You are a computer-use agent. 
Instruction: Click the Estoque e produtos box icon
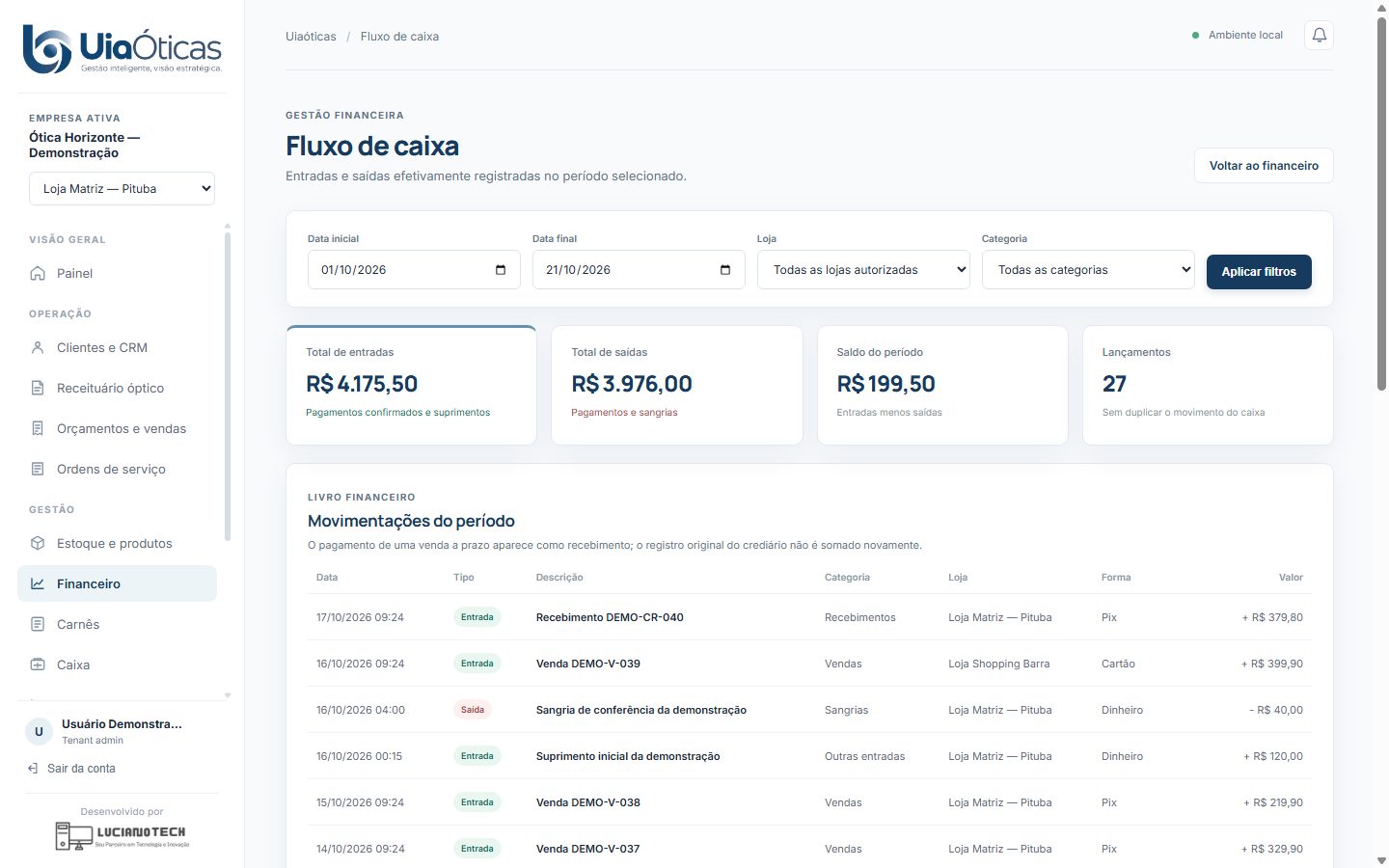[x=38, y=543]
